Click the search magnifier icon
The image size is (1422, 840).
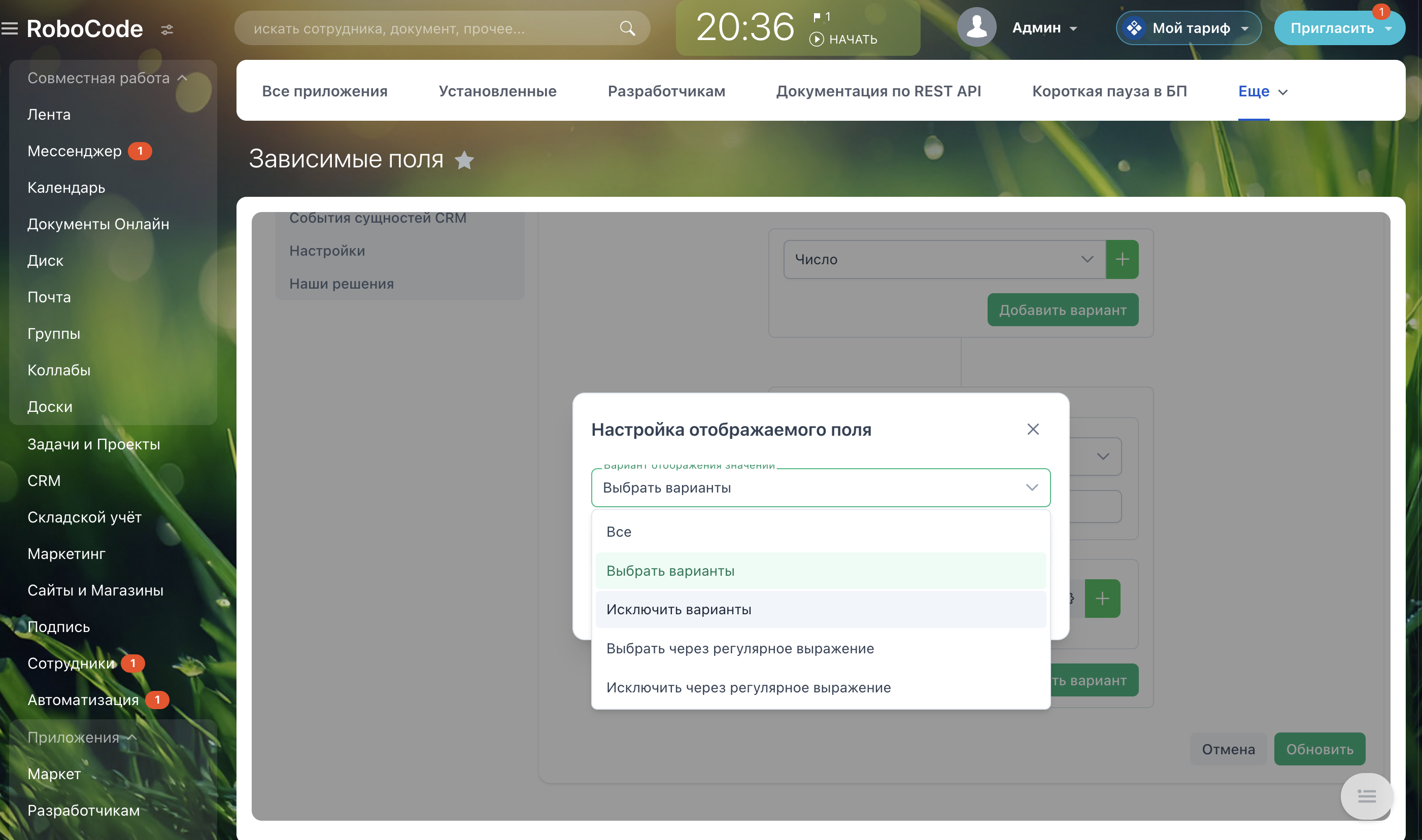tap(627, 28)
